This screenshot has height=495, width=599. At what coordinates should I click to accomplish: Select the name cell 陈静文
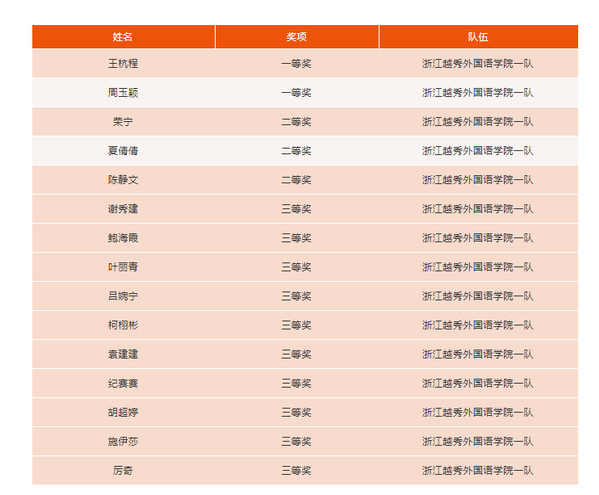pyautogui.click(x=123, y=180)
